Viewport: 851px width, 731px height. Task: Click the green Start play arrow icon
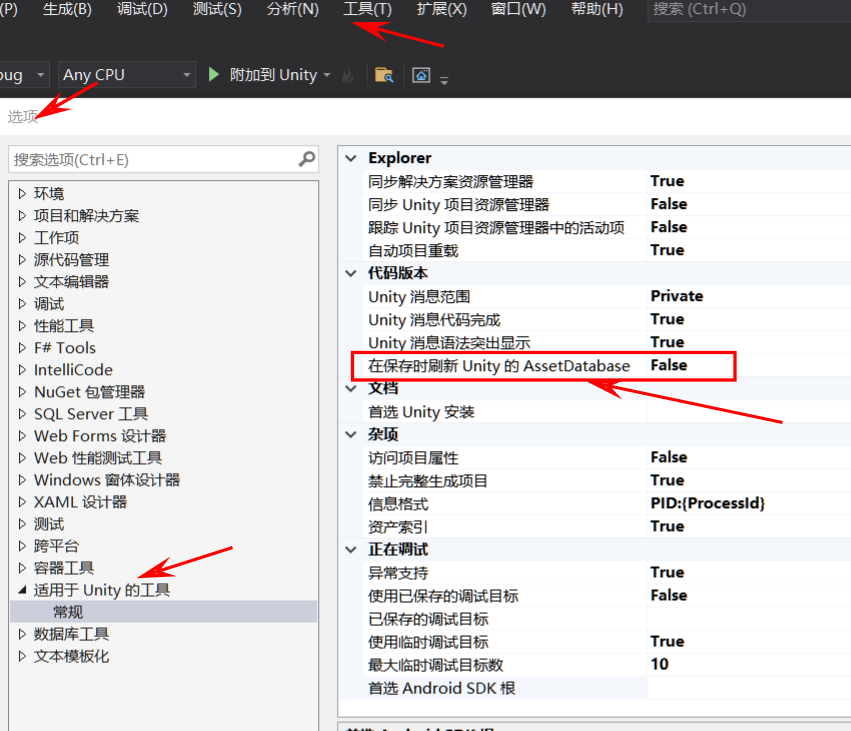pos(213,74)
